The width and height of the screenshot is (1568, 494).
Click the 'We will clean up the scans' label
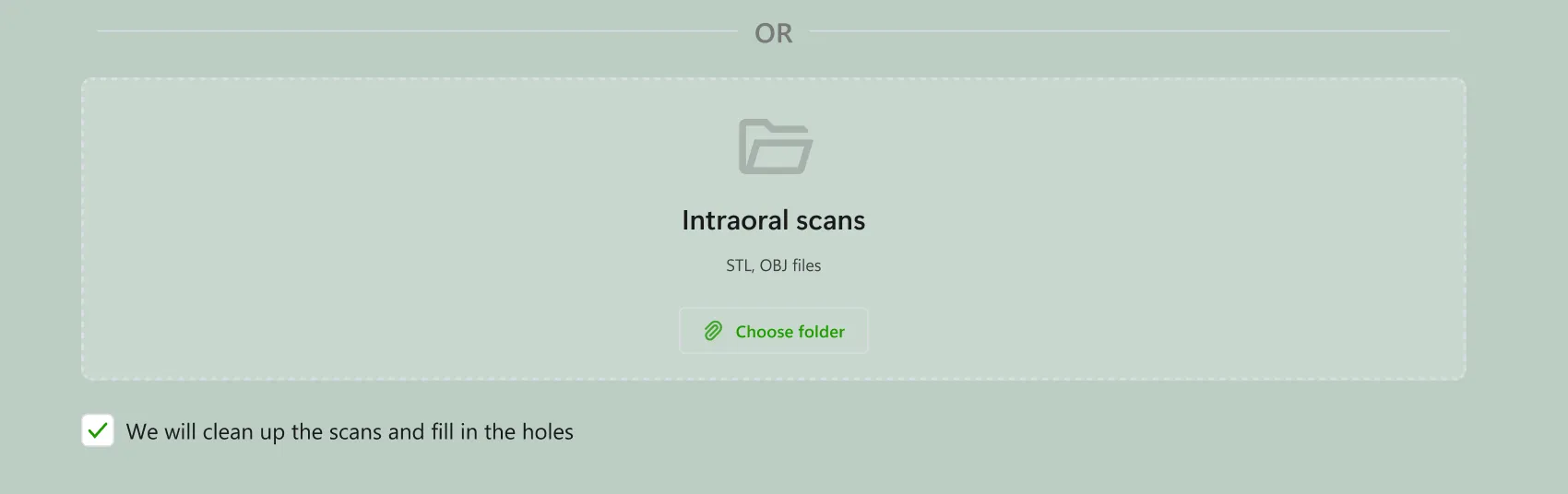point(350,431)
